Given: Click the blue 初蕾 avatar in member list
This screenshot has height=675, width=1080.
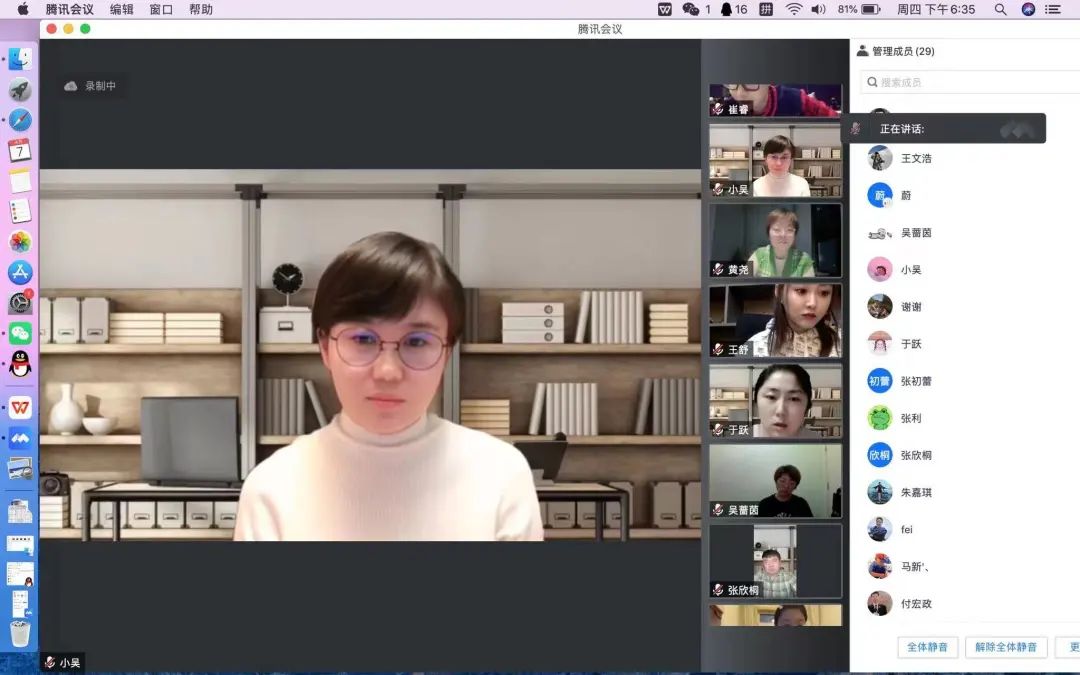Looking at the screenshot, I should 880,381.
